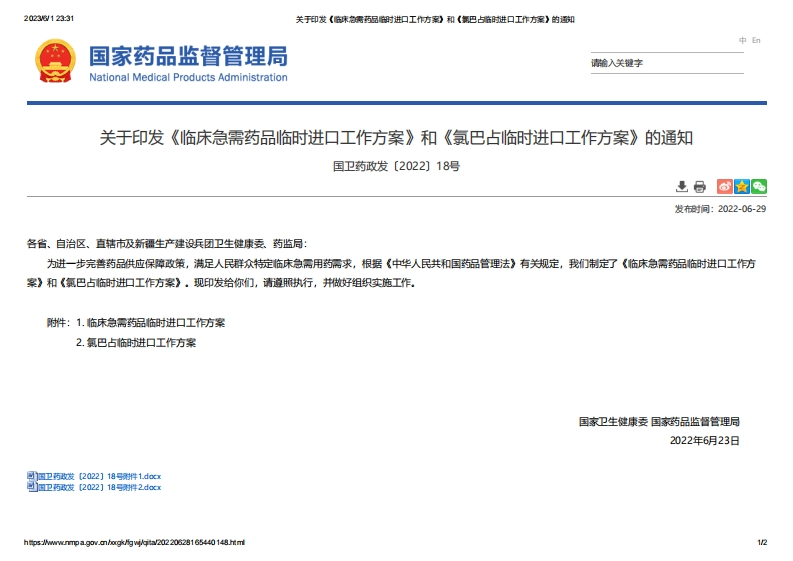This screenshot has height=561, width=793.
Task: Share via green WeChat icon
Action: tap(759, 186)
